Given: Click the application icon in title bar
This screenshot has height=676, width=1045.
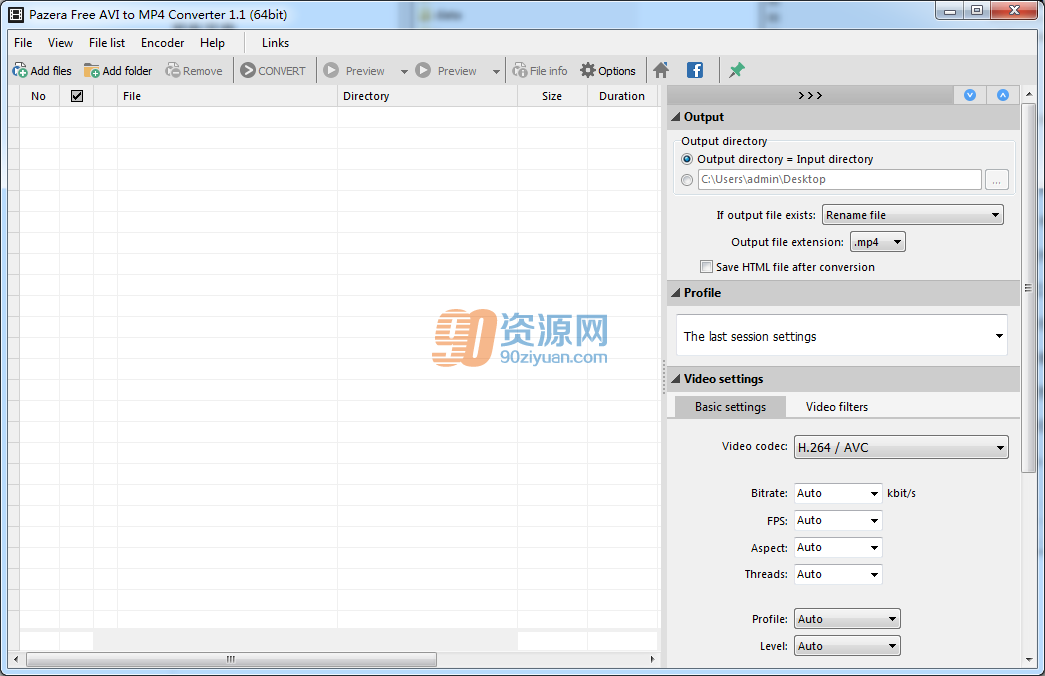Looking at the screenshot, I should (16, 14).
